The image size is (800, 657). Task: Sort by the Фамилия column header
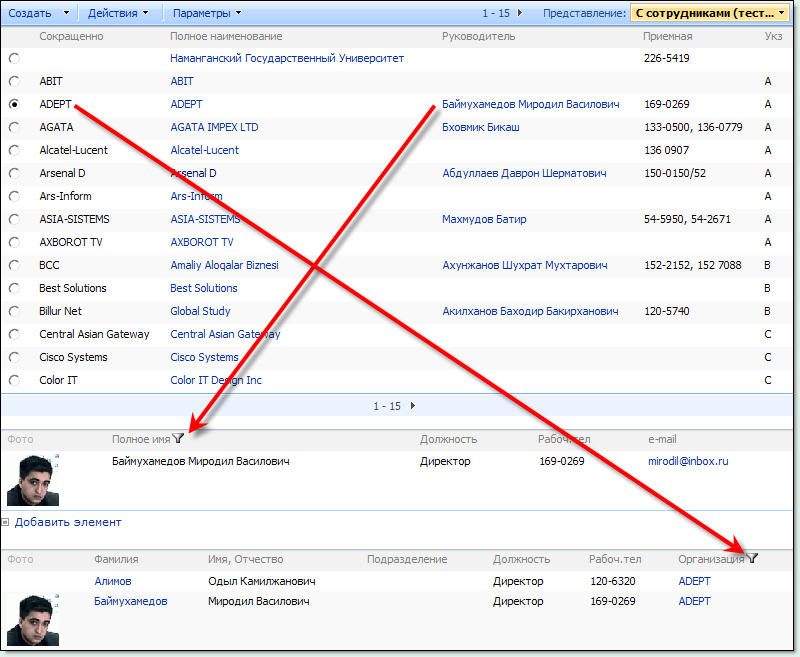pos(116,559)
